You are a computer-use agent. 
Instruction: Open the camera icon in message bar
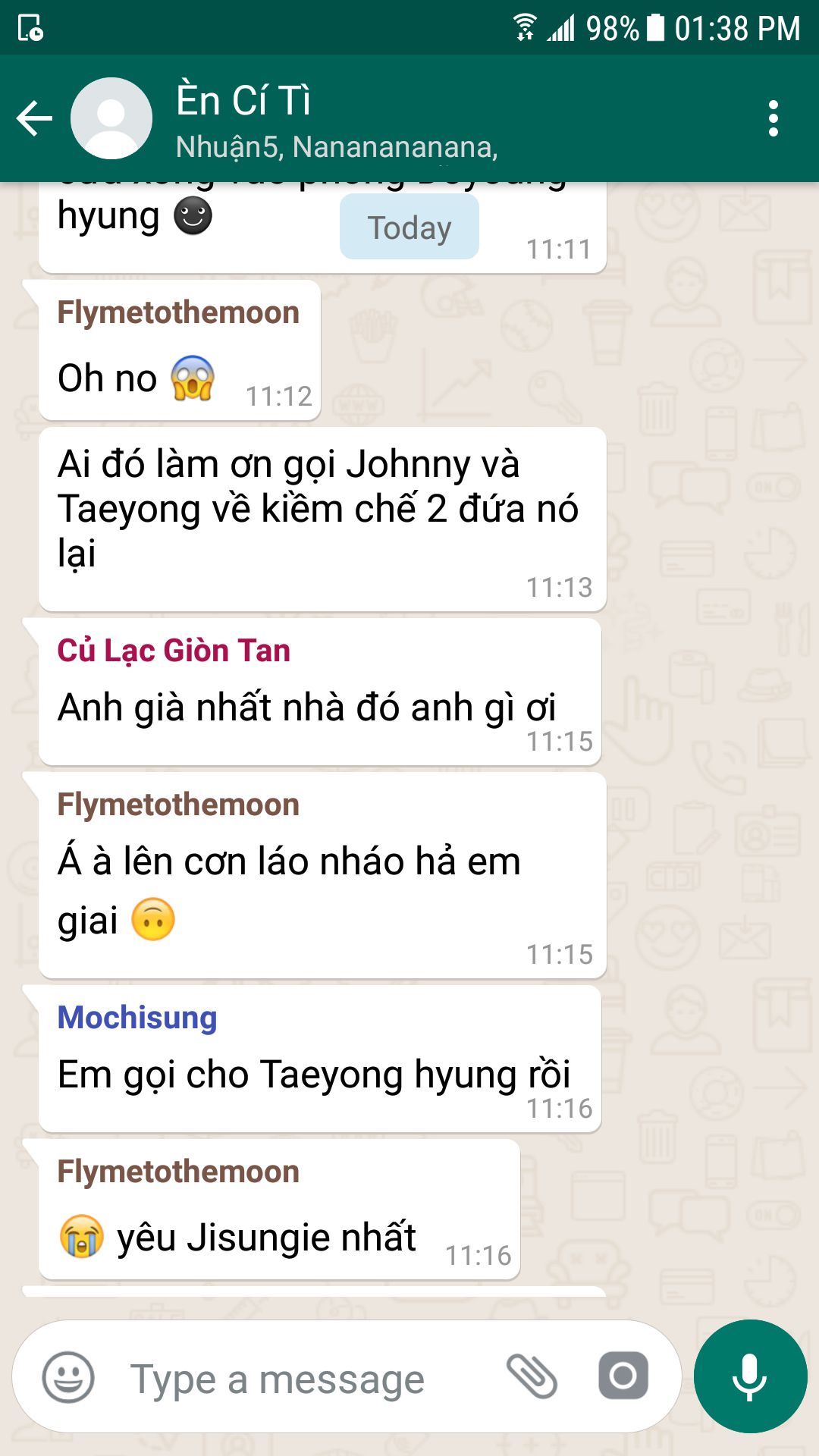pos(623,1376)
